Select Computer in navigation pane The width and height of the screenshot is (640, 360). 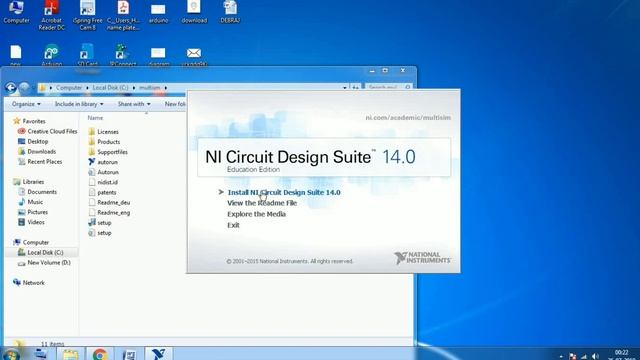31,242
